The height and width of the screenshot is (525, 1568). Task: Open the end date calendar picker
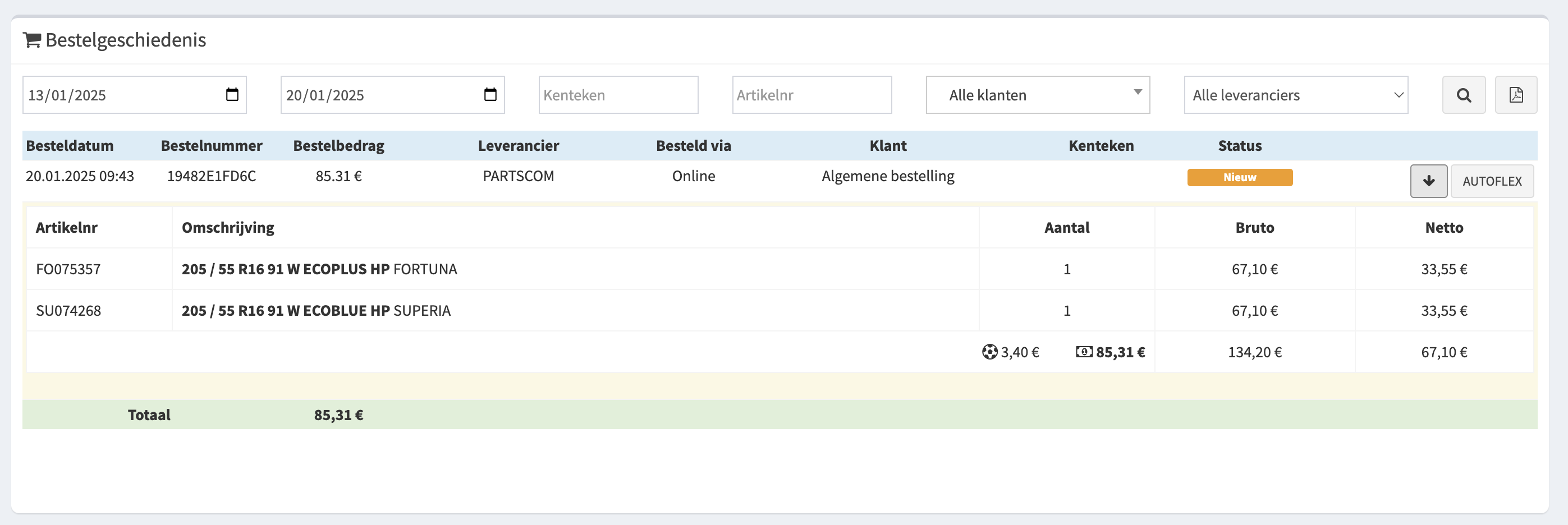coord(490,95)
